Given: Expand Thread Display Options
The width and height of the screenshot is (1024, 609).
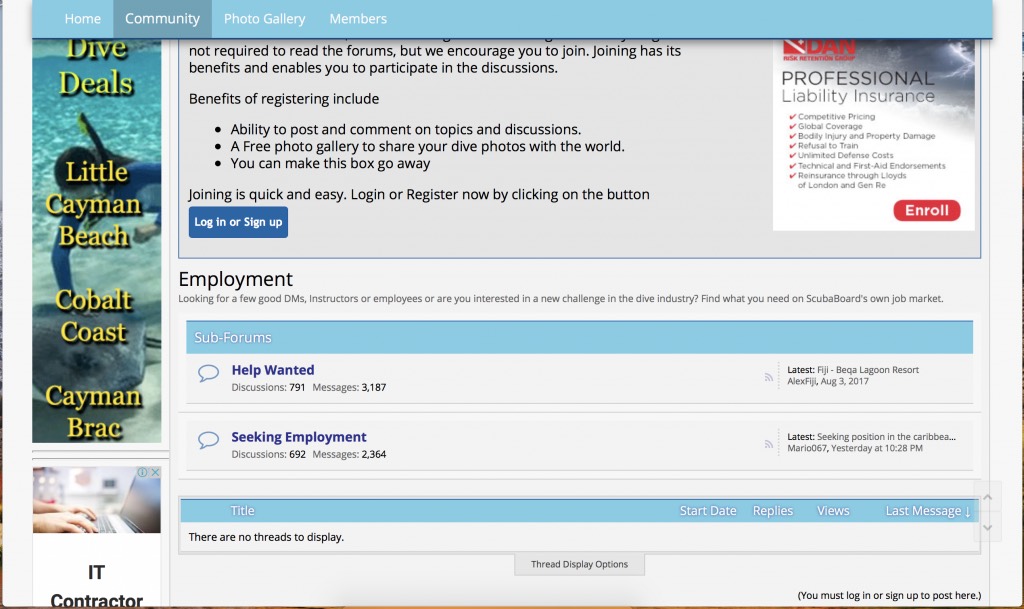Looking at the screenshot, I should point(579,564).
